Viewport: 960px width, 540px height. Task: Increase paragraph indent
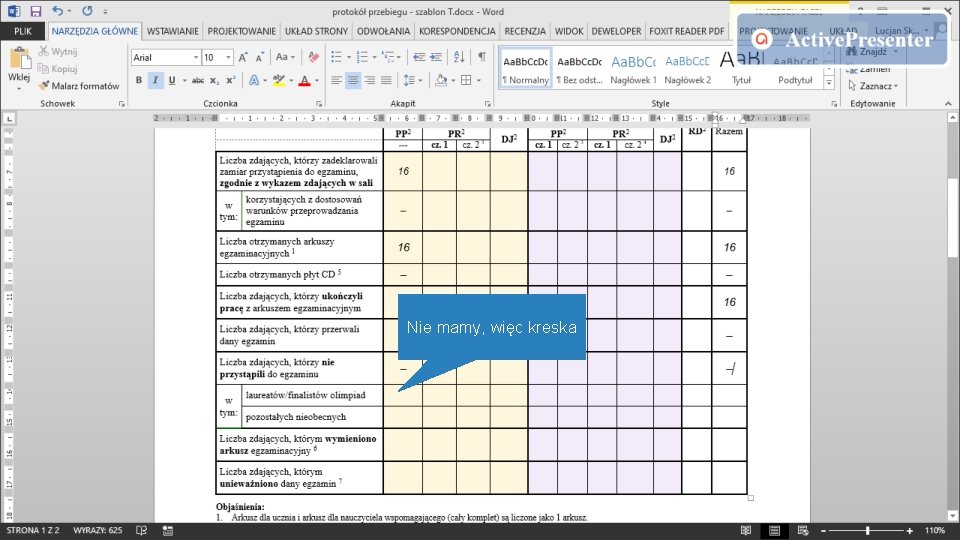point(436,57)
